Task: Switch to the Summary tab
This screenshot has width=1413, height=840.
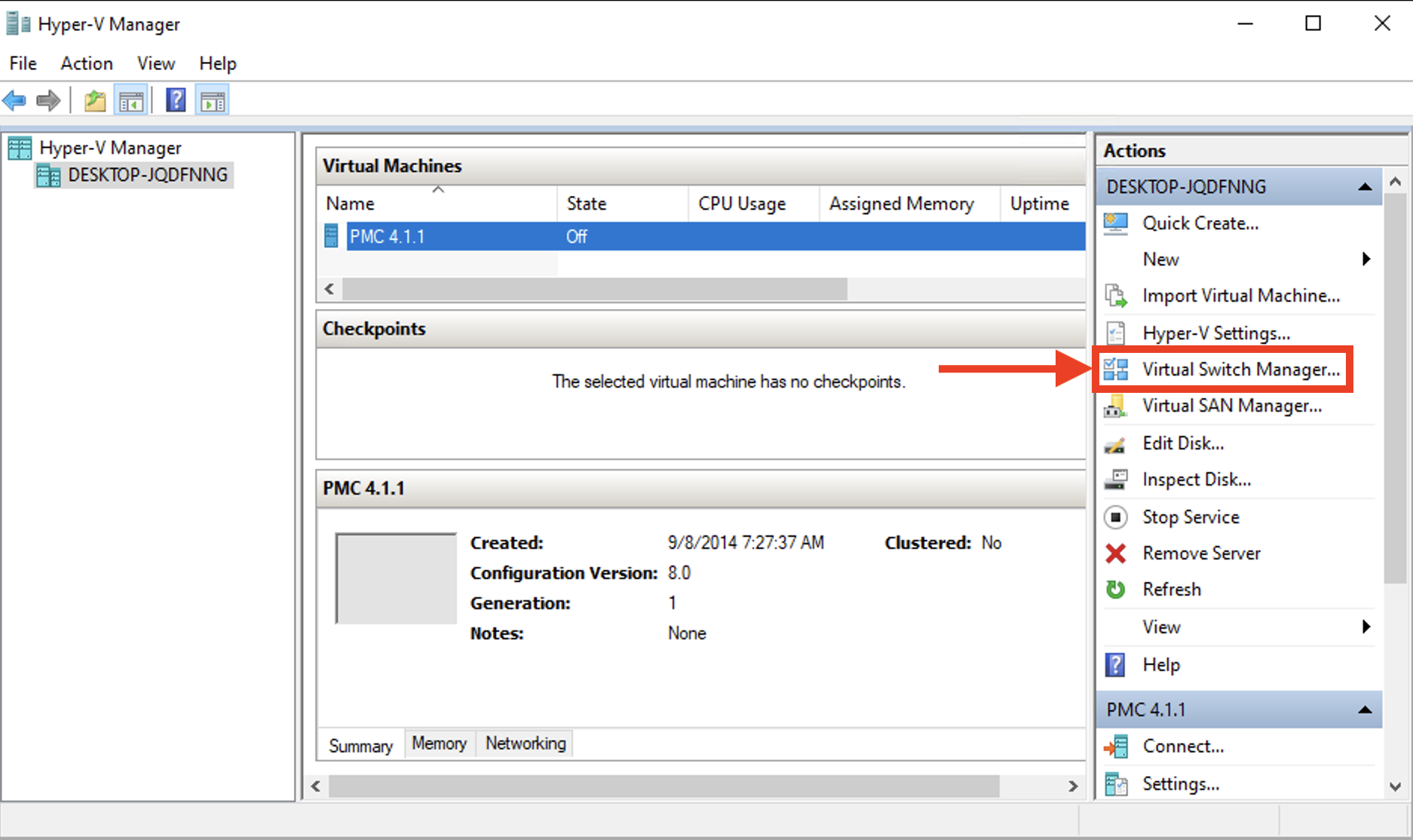Action: (x=360, y=746)
